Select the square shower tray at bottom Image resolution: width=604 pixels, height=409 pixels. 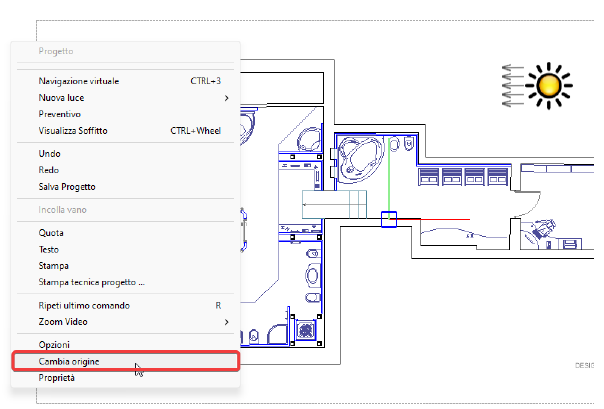(x=306, y=330)
